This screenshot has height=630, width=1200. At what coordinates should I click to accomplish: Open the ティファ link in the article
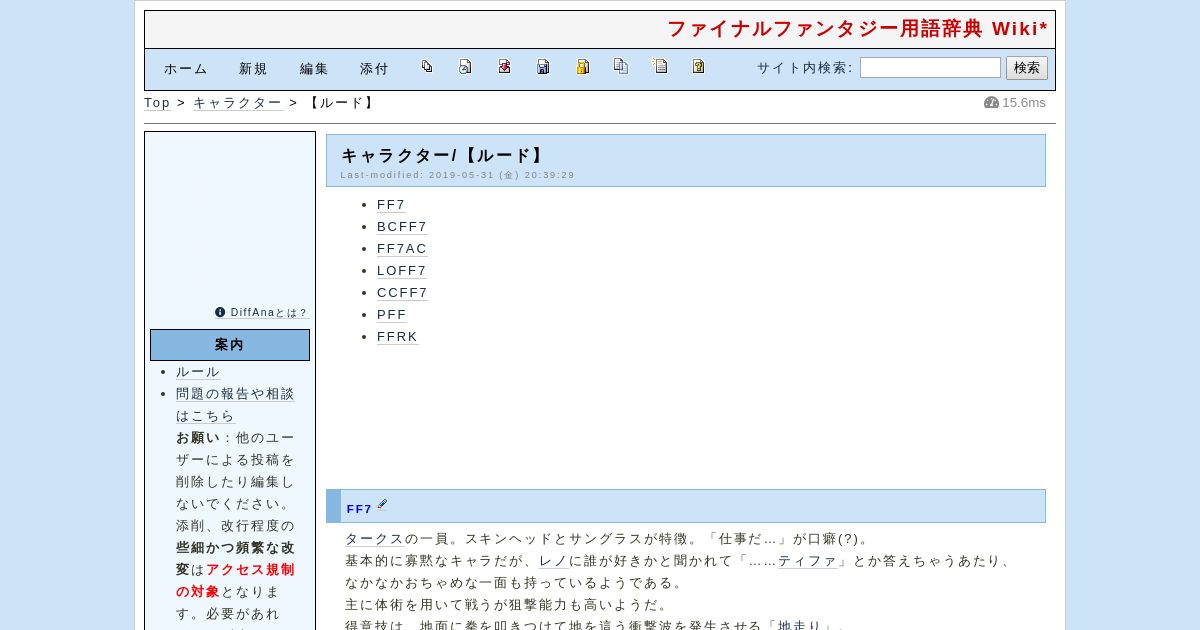(807, 561)
